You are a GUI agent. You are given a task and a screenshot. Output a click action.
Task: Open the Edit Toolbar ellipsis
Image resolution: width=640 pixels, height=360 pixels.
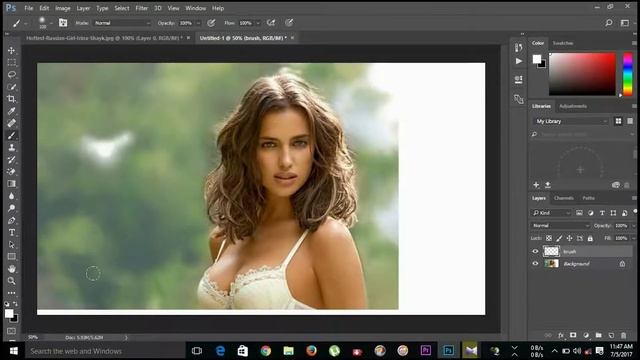point(11,293)
